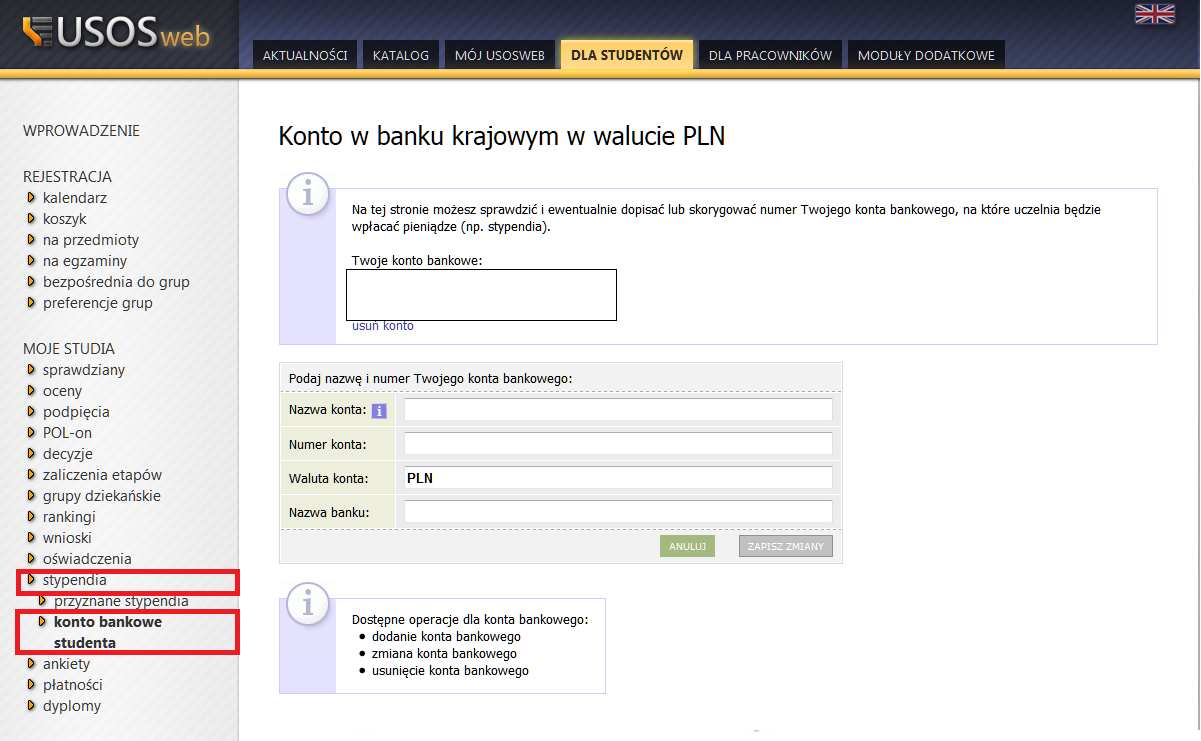The height and width of the screenshot is (741, 1201).
Task: Open wnioski in the sidebar
Action: [x=67, y=538]
